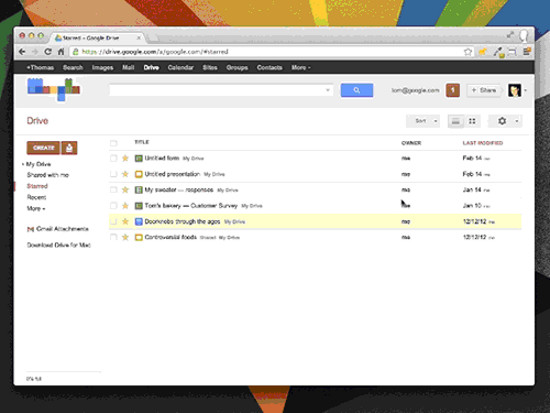Image resolution: width=550 pixels, height=413 pixels.
Task: Go to the browser home icon
Action: point(61,52)
